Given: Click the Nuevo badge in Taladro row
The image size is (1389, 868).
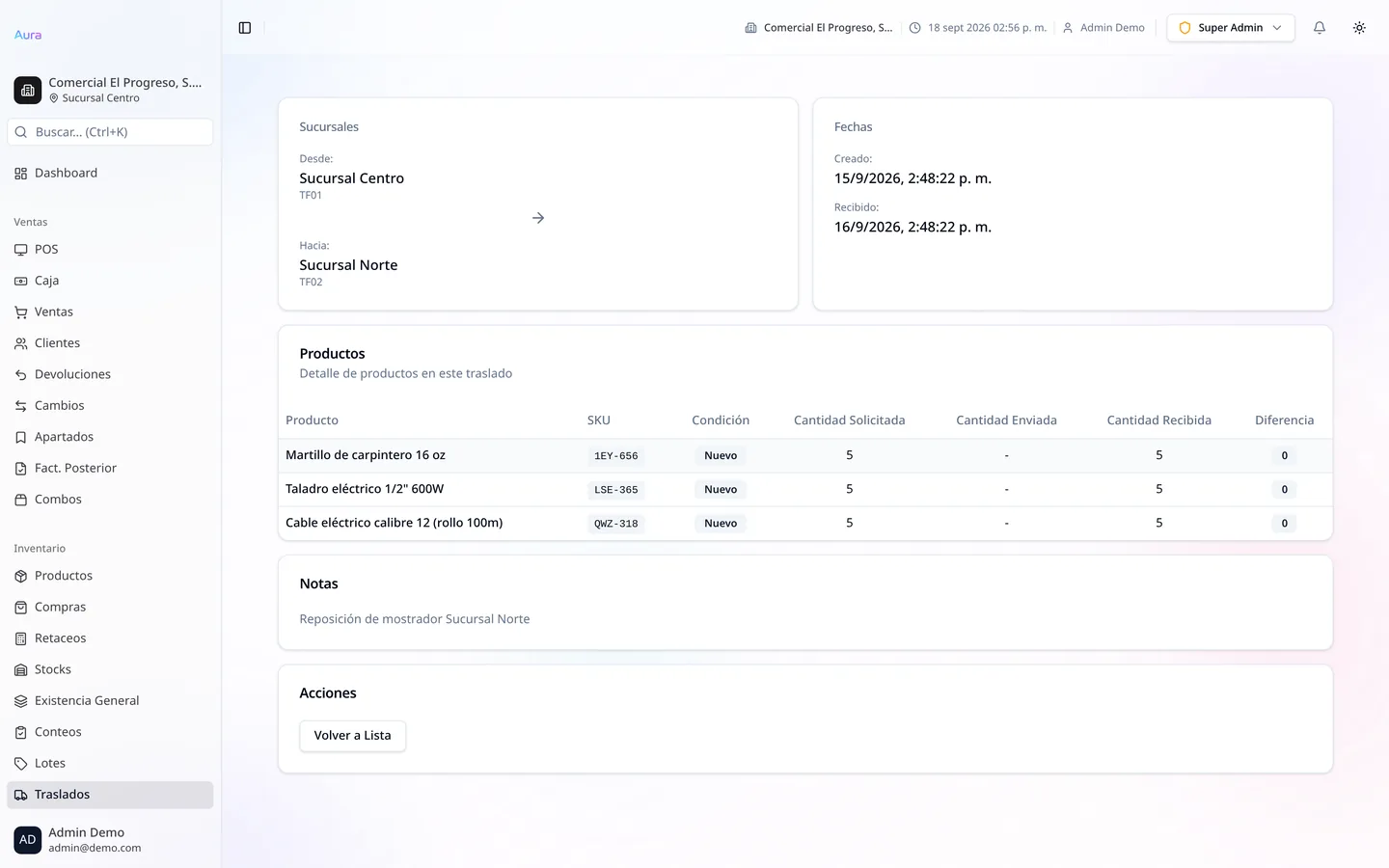Looking at the screenshot, I should pos(721,490).
